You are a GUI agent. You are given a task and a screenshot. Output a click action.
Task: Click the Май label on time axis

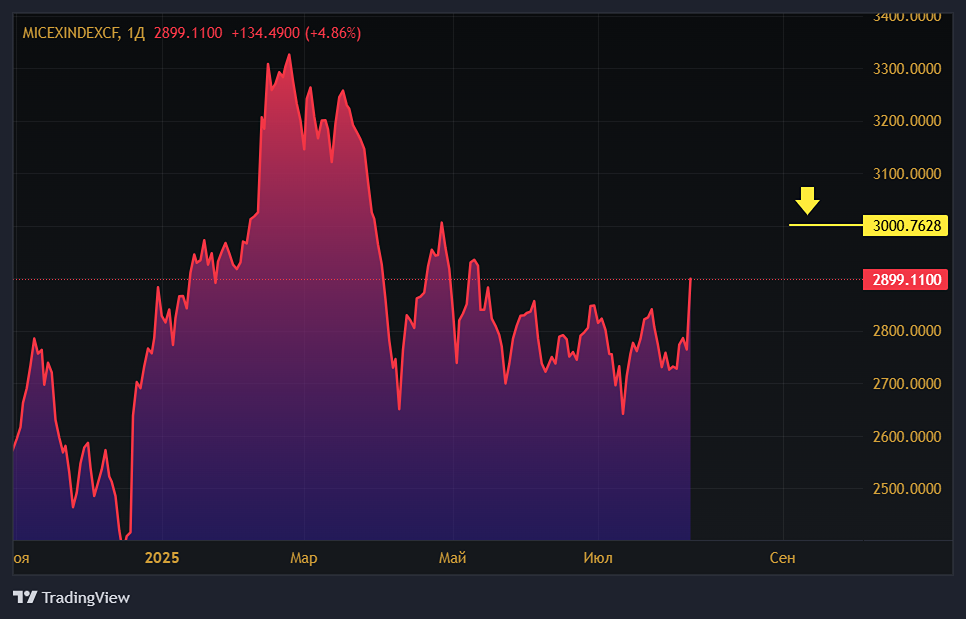tap(452, 557)
